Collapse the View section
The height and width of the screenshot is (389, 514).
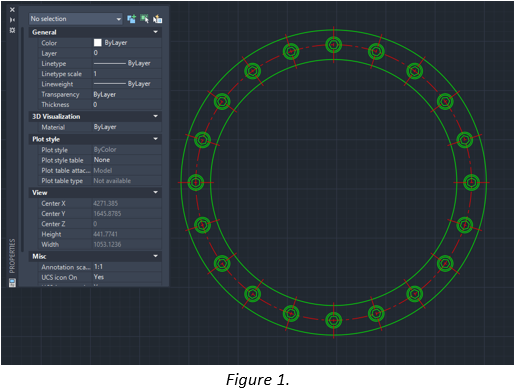(x=155, y=193)
